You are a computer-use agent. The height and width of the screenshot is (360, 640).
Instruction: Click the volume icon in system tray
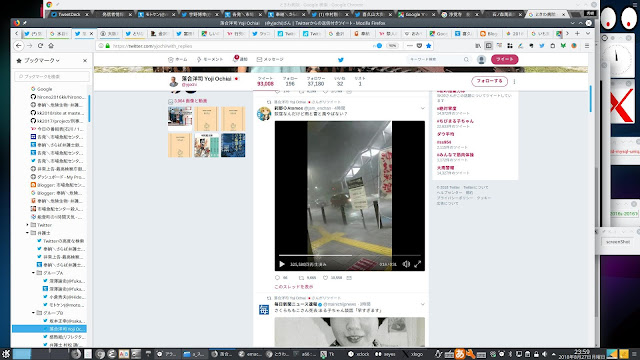click(544, 354)
